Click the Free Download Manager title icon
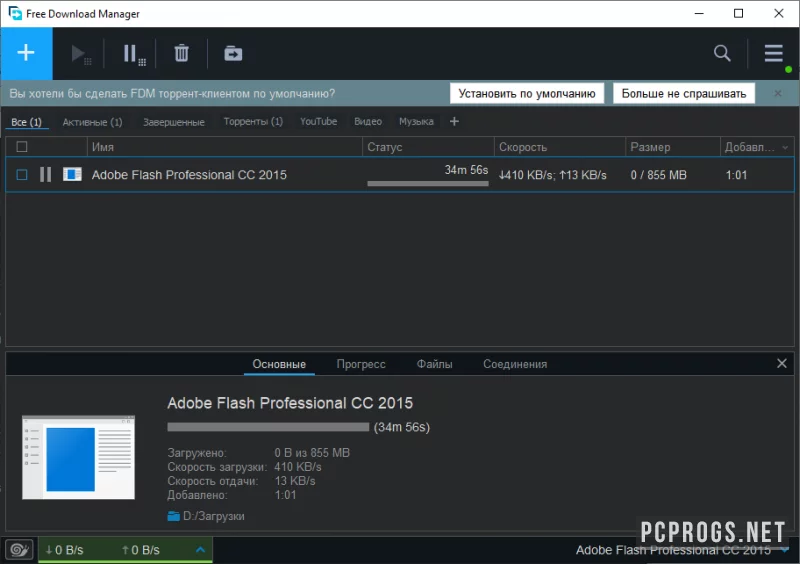 point(15,13)
